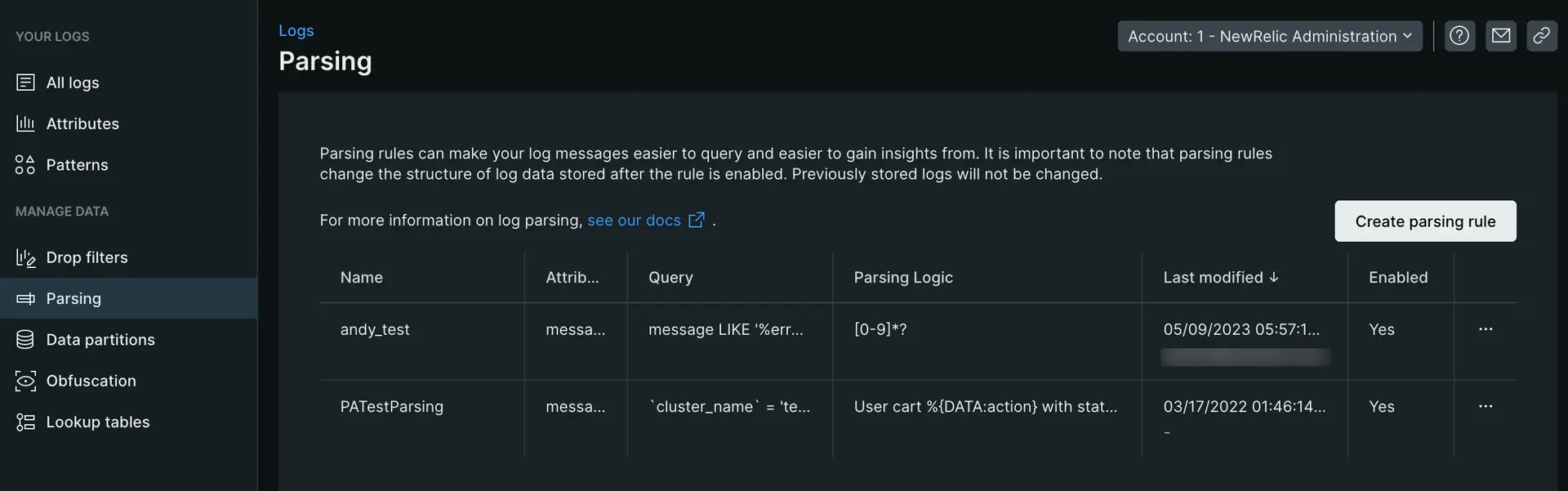Follow the "see our docs" link

(x=634, y=221)
